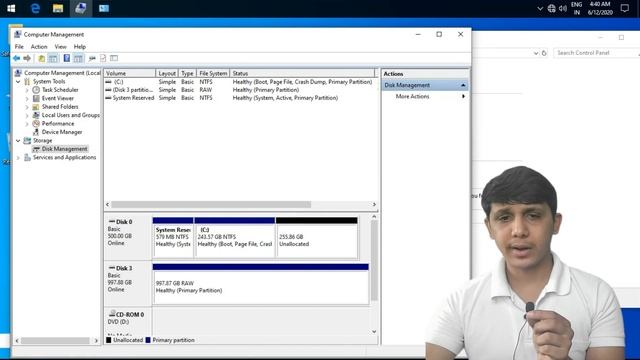The height and width of the screenshot is (360, 640).
Task: Click the blue Help question-mark toolbar icon
Action: (67, 58)
